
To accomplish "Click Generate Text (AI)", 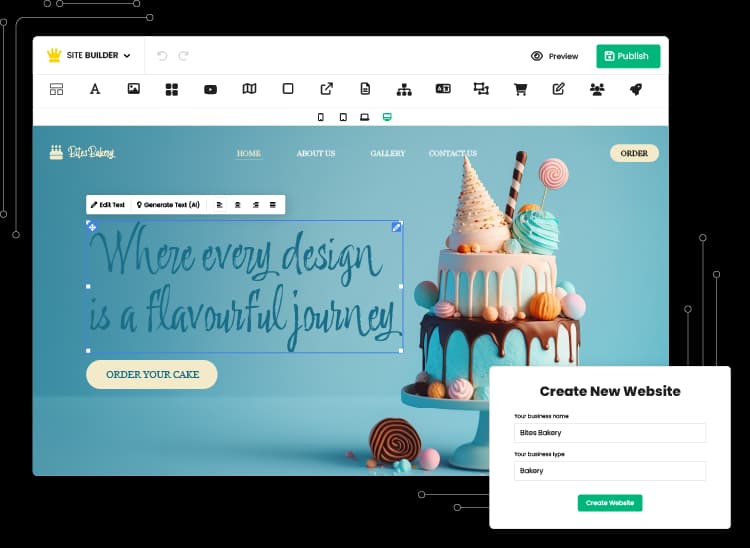I will [x=168, y=205].
